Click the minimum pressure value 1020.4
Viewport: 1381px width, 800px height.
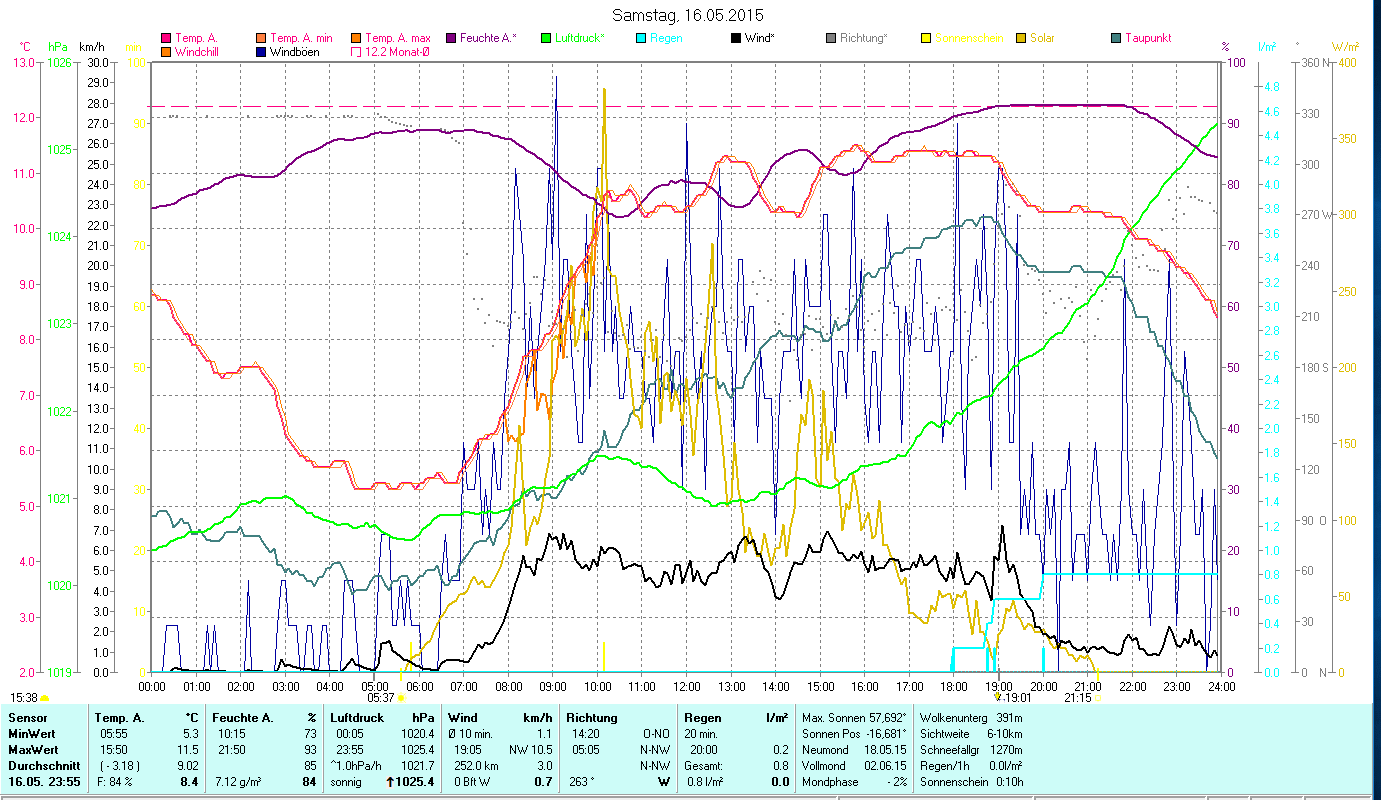[x=417, y=734]
